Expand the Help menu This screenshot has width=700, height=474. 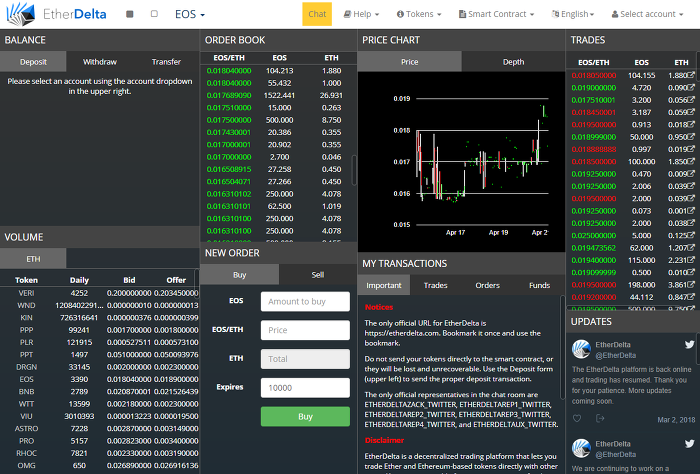pyautogui.click(x=361, y=14)
